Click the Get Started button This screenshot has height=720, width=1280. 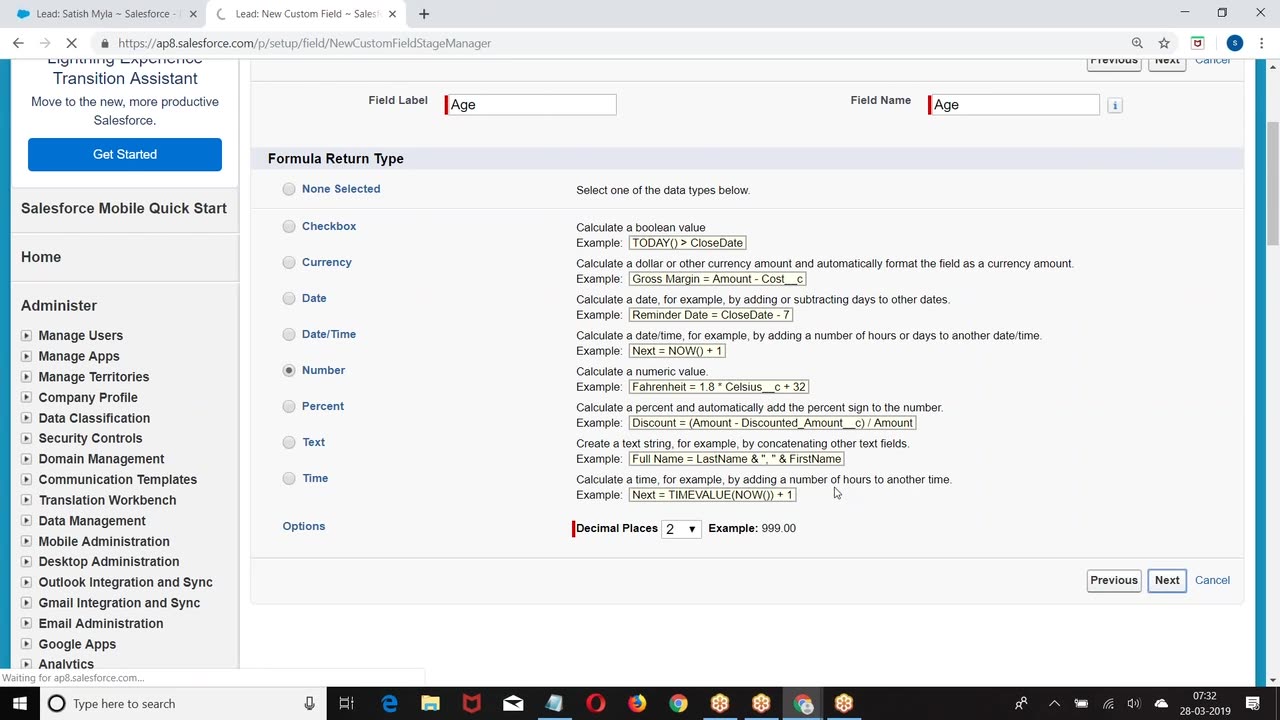125,154
